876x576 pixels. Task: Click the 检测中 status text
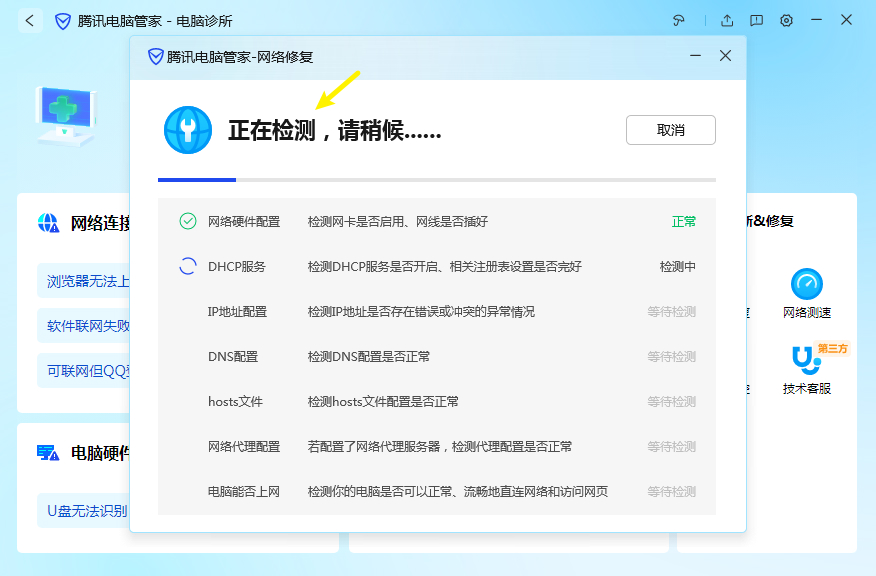[678, 266]
